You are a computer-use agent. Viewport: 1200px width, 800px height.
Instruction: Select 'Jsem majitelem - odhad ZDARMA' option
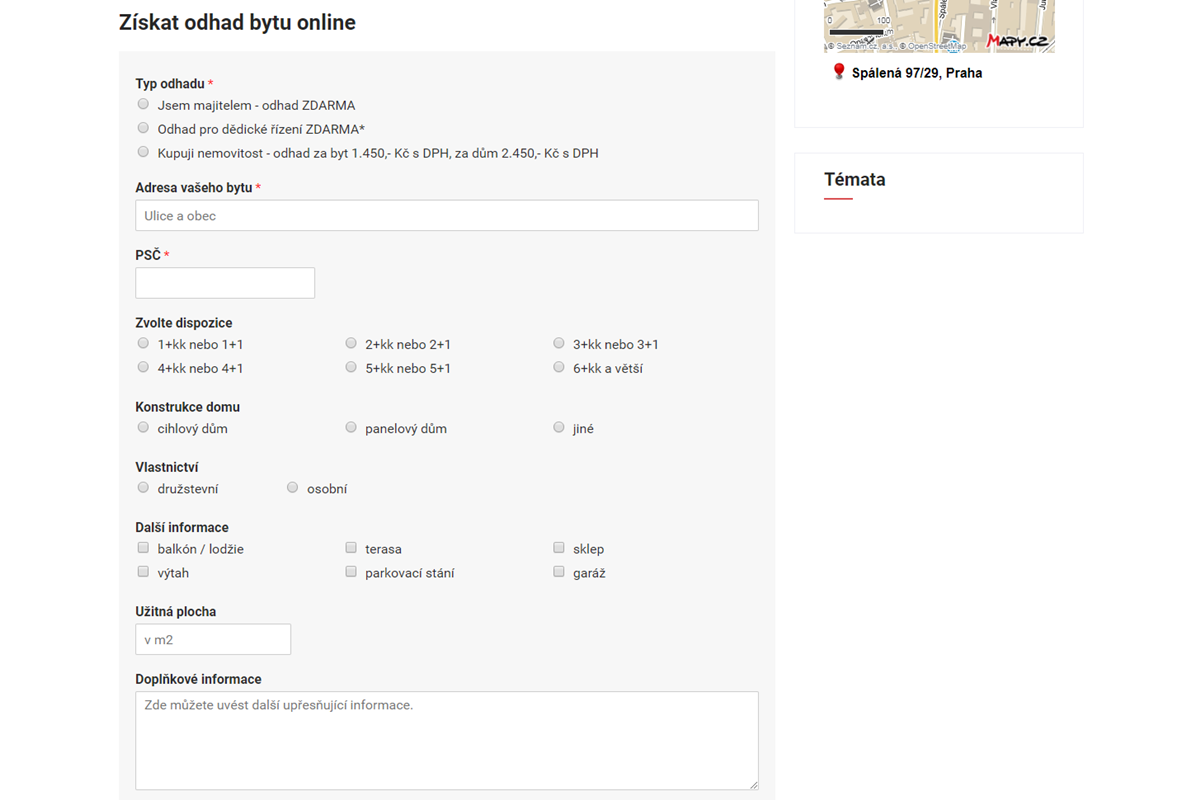coord(143,104)
